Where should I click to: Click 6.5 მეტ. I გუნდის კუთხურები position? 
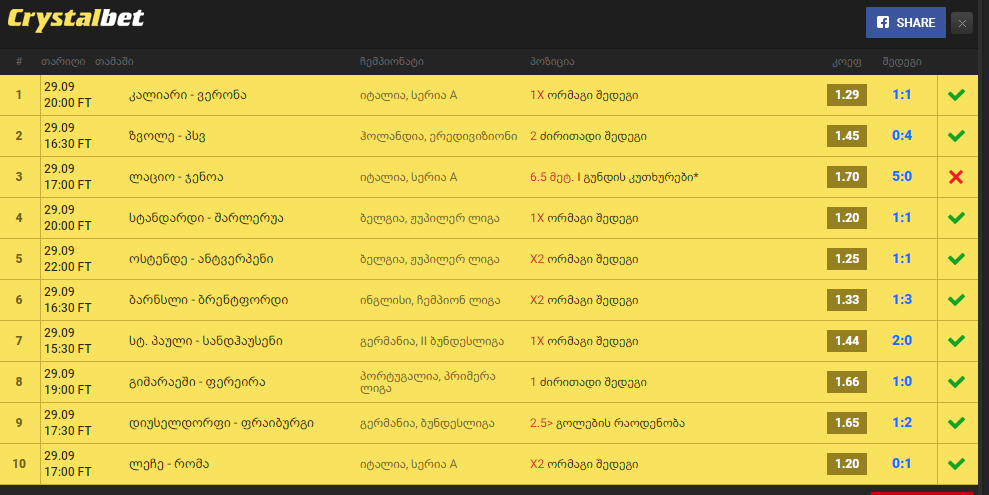[614, 177]
